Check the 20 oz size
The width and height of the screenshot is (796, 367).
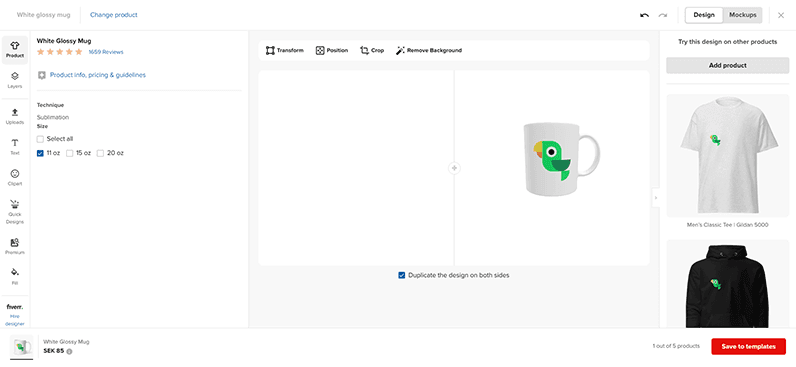coord(100,153)
